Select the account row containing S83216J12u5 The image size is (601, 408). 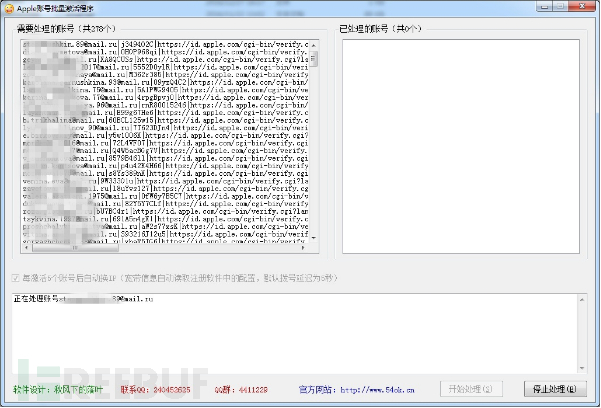[x=166, y=234]
